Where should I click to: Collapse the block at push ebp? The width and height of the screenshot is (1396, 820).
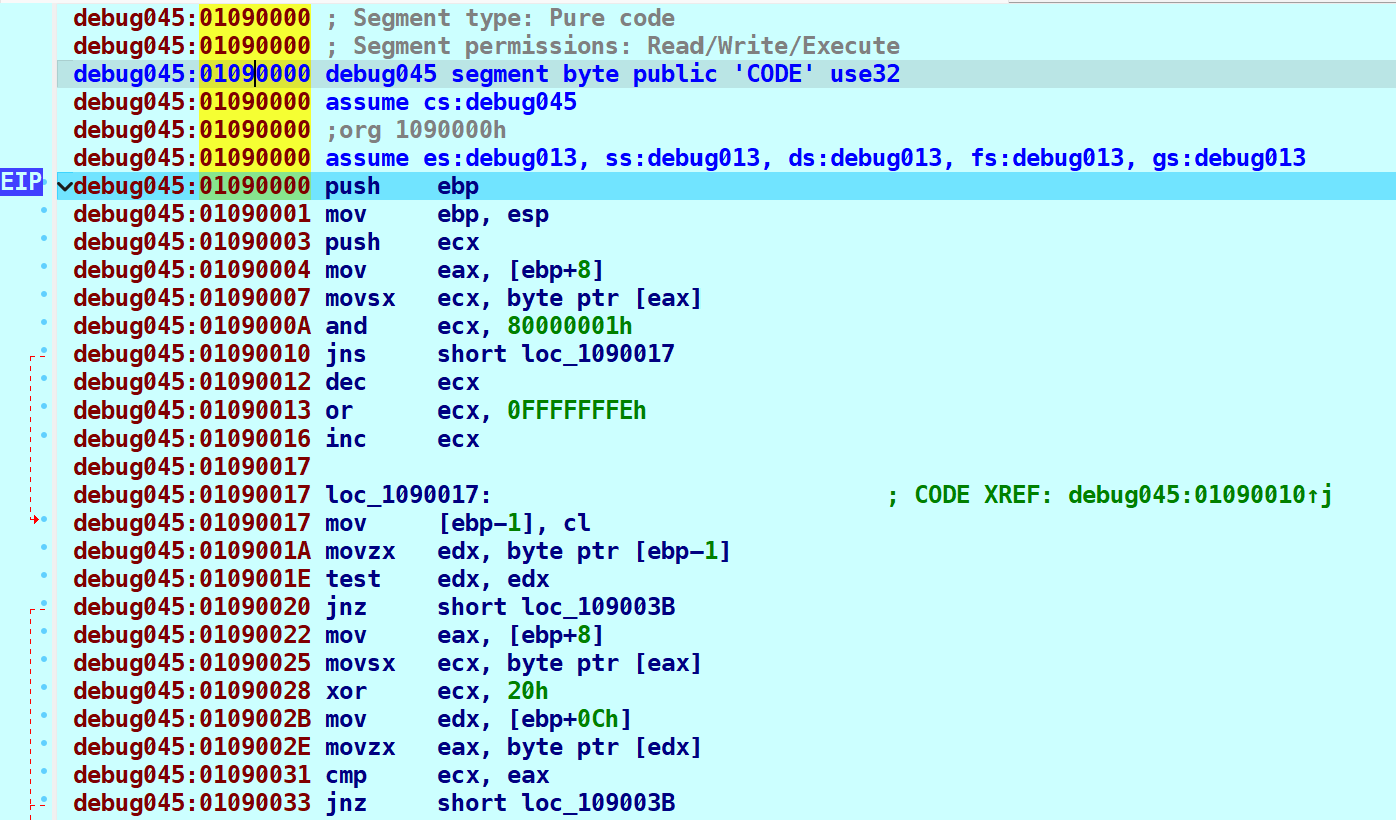click(x=65, y=186)
